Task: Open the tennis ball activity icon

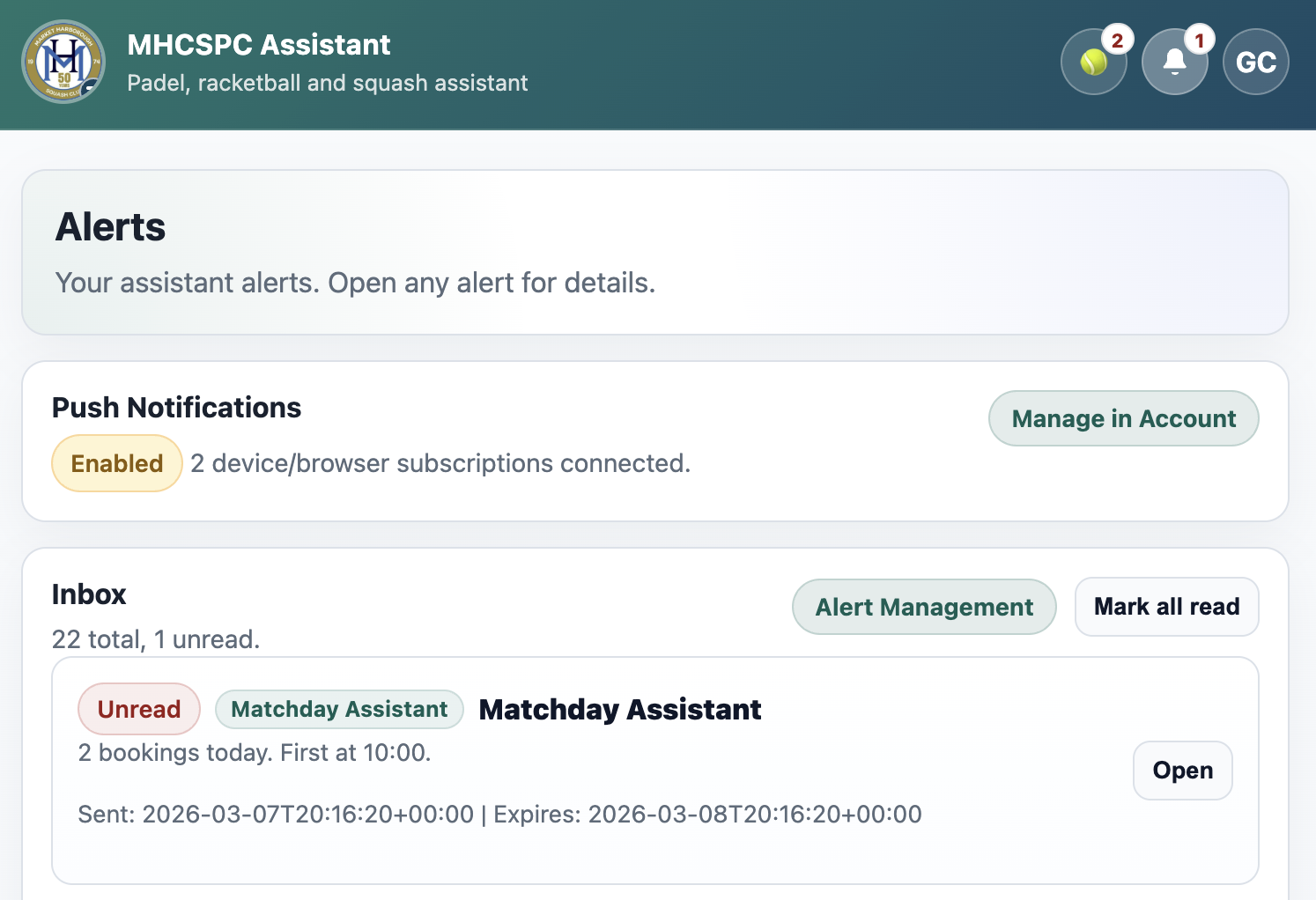Action: click(x=1092, y=62)
